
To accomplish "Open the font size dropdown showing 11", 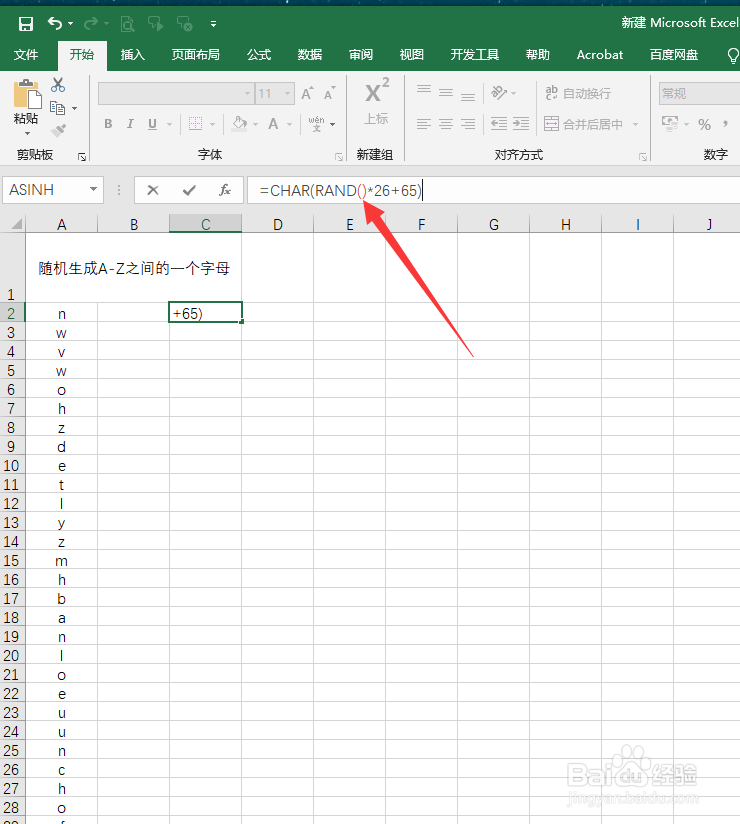I will pyautogui.click(x=287, y=94).
